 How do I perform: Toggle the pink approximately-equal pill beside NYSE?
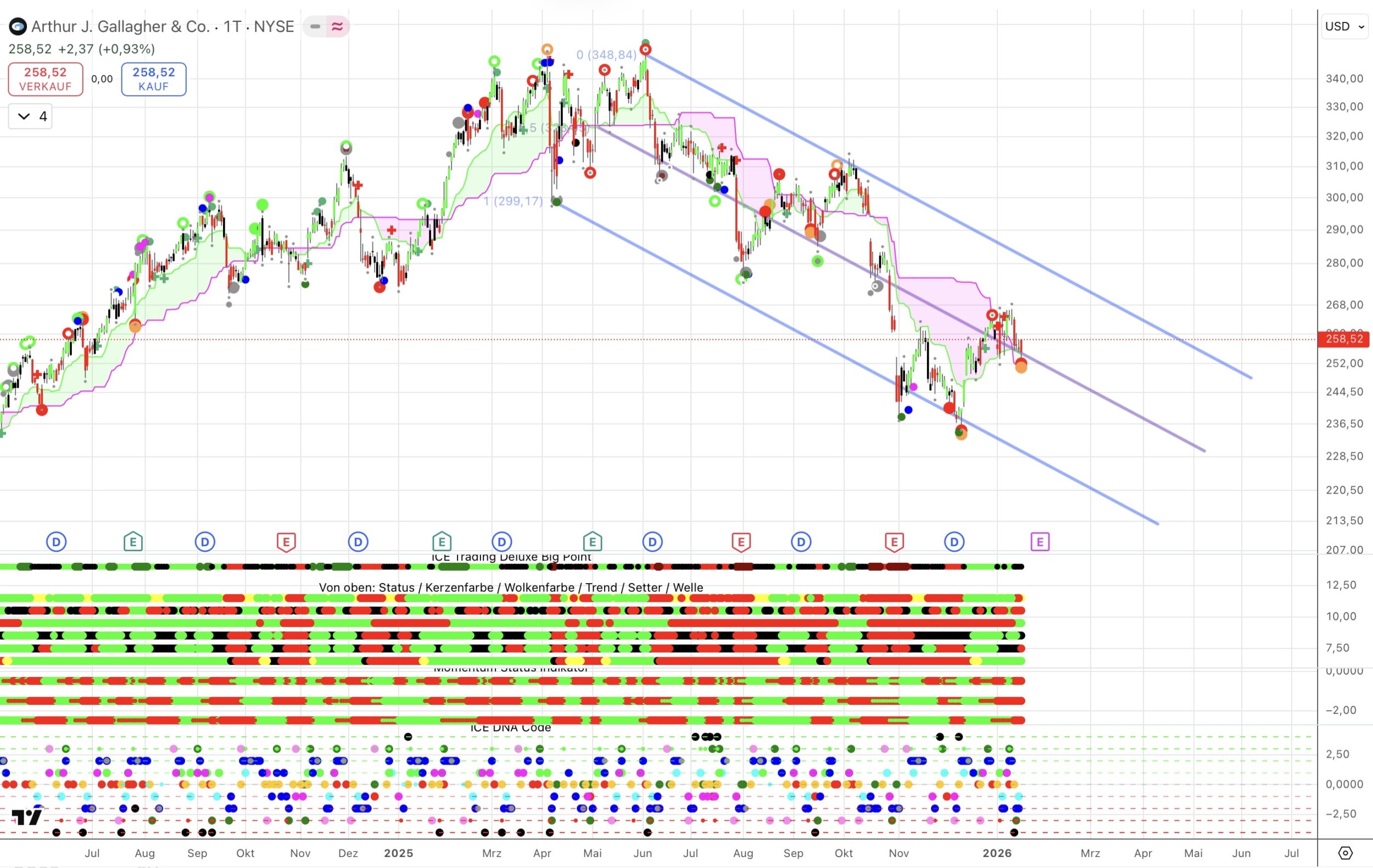(338, 26)
